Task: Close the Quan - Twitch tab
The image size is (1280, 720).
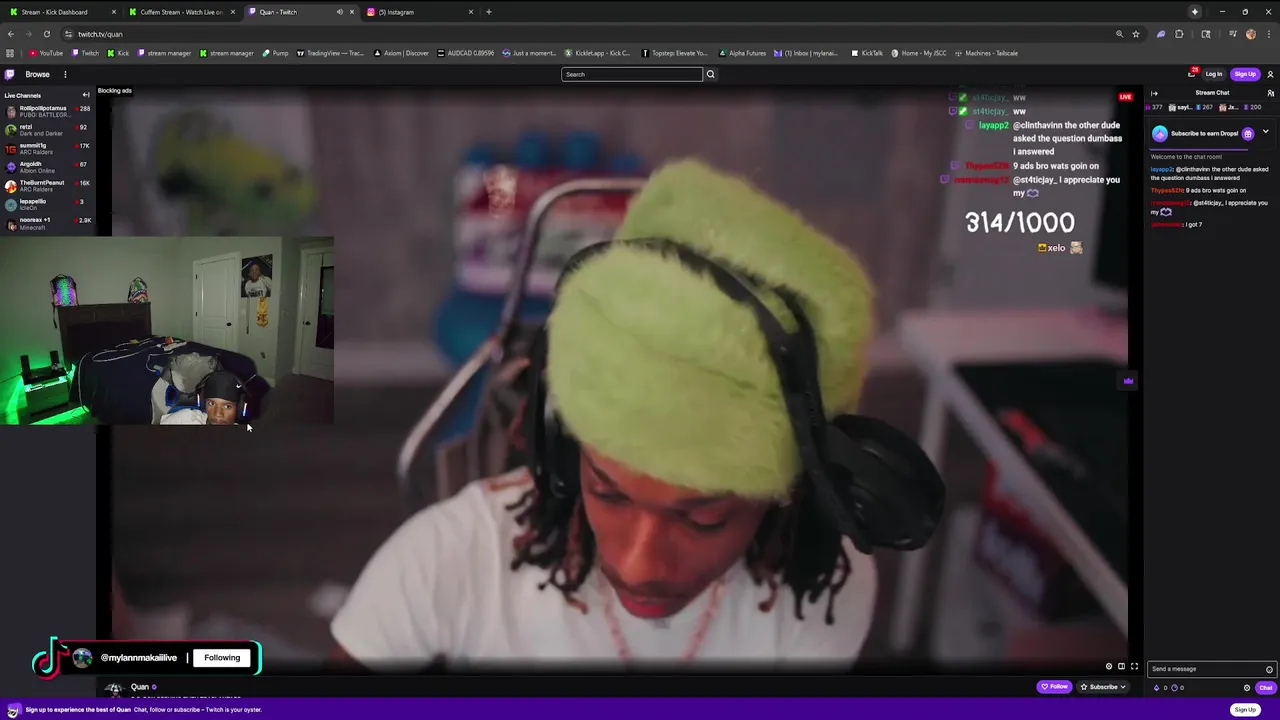Action: click(x=352, y=12)
